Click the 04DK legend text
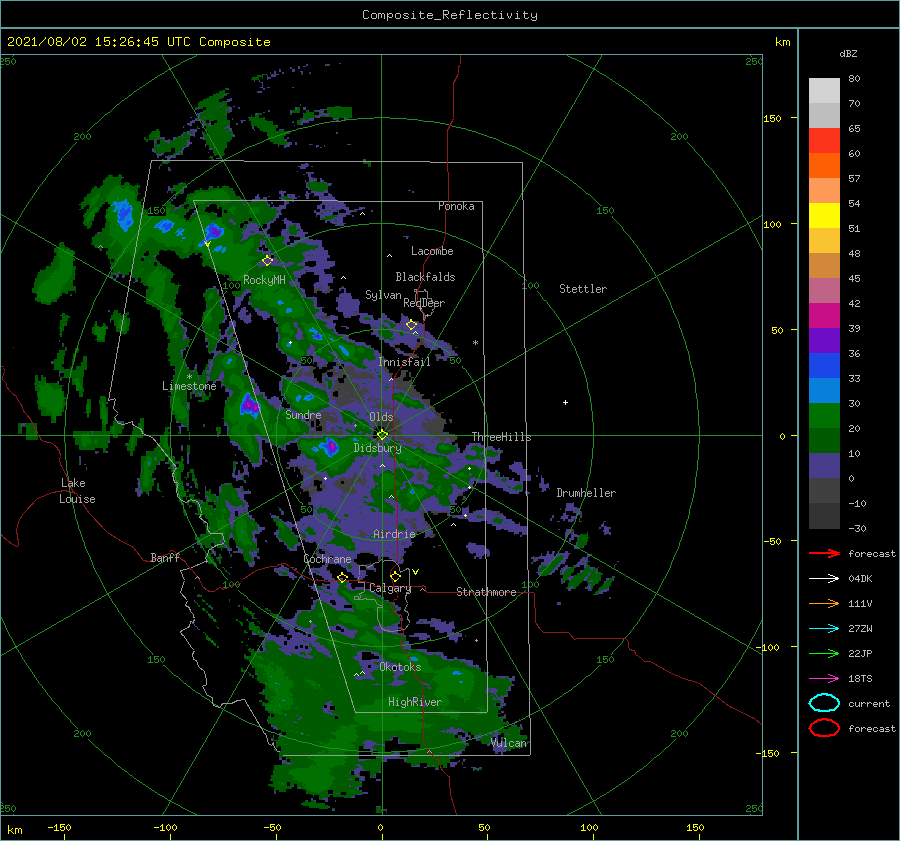This screenshot has width=900, height=841. [x=860, y=579]
